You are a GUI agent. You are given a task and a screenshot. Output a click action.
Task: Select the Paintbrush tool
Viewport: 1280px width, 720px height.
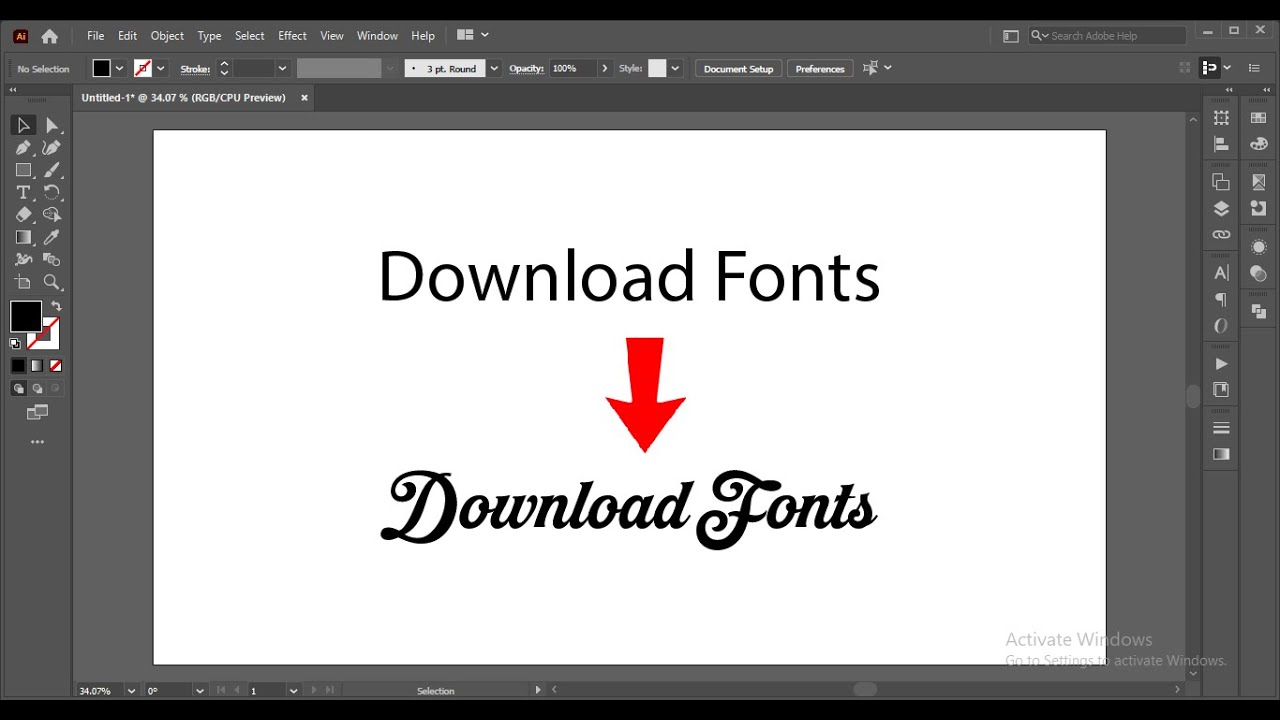coord(52,170)
